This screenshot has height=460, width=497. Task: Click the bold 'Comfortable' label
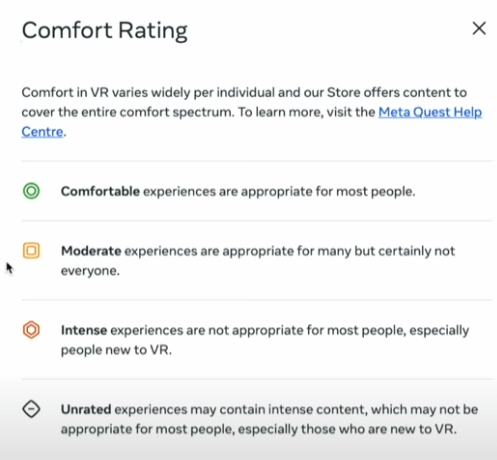pyautogui.click(x=100, y=191)
